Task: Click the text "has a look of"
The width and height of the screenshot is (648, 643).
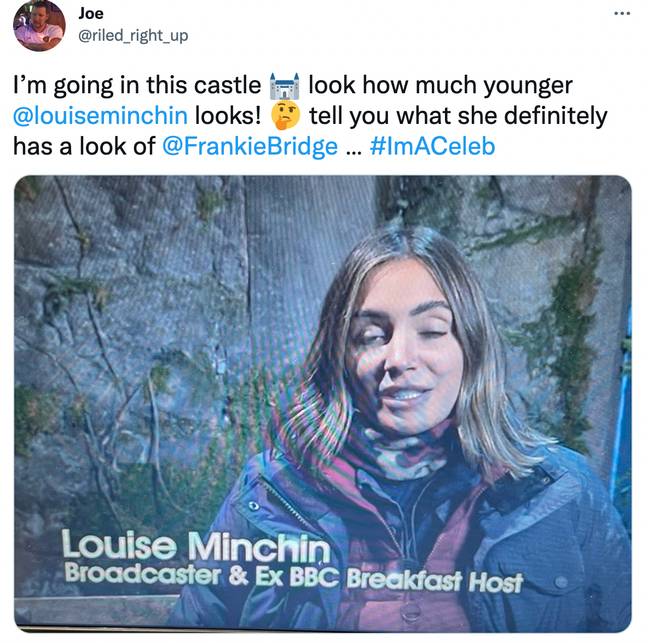Action: pos(84,146)
